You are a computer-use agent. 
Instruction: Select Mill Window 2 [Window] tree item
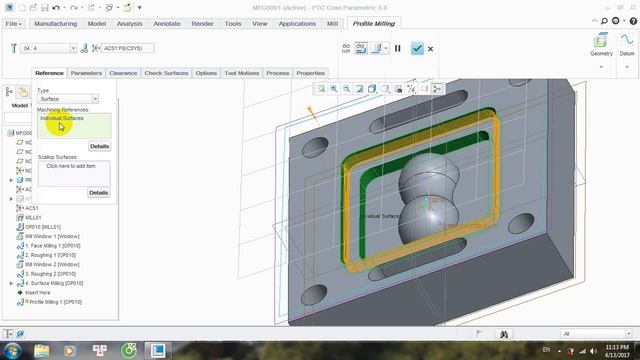(x=52, y=264)
